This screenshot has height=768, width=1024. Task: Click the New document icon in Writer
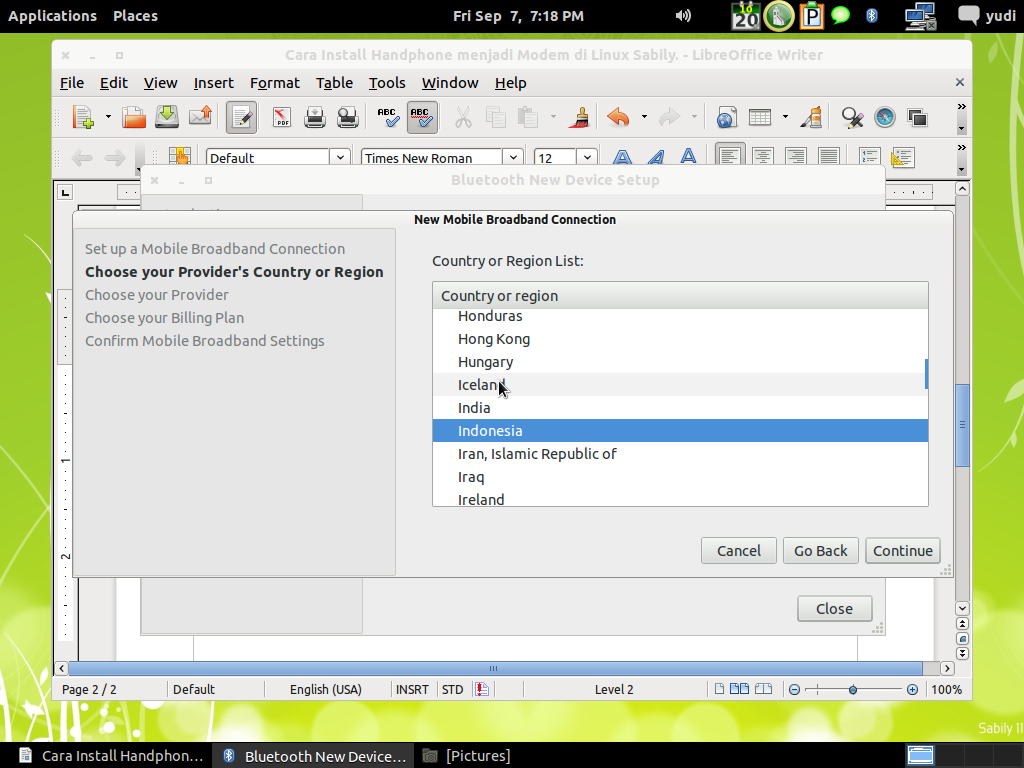click(x=83, y=118)
